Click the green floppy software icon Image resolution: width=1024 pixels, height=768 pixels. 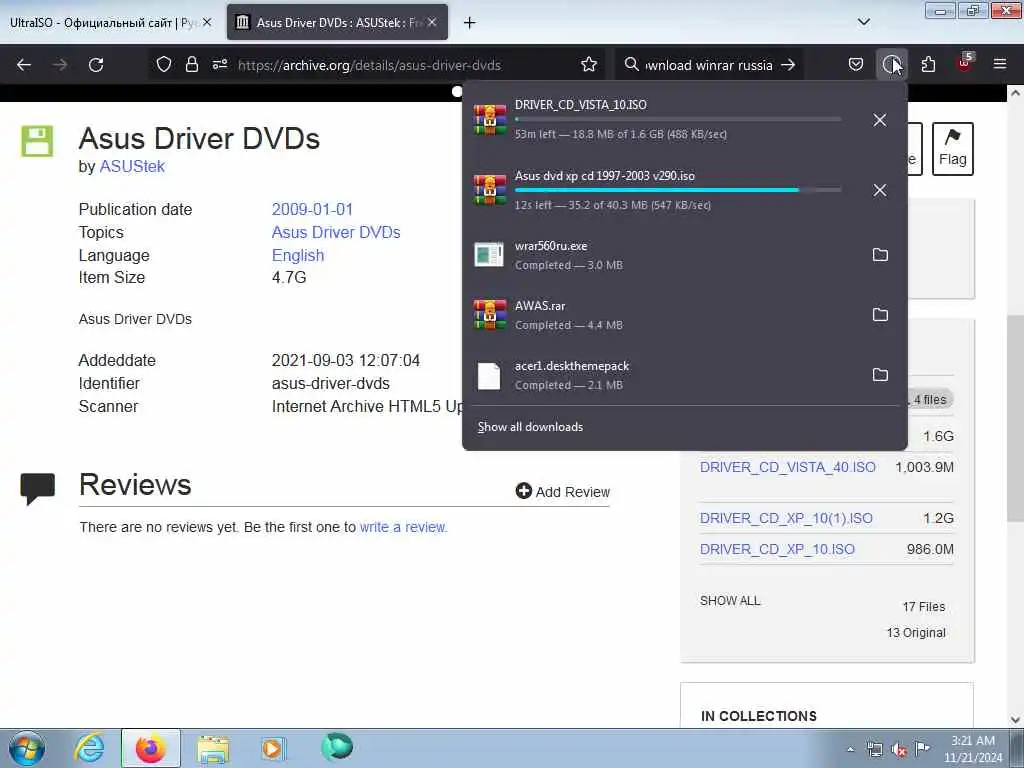pos(37,141)
